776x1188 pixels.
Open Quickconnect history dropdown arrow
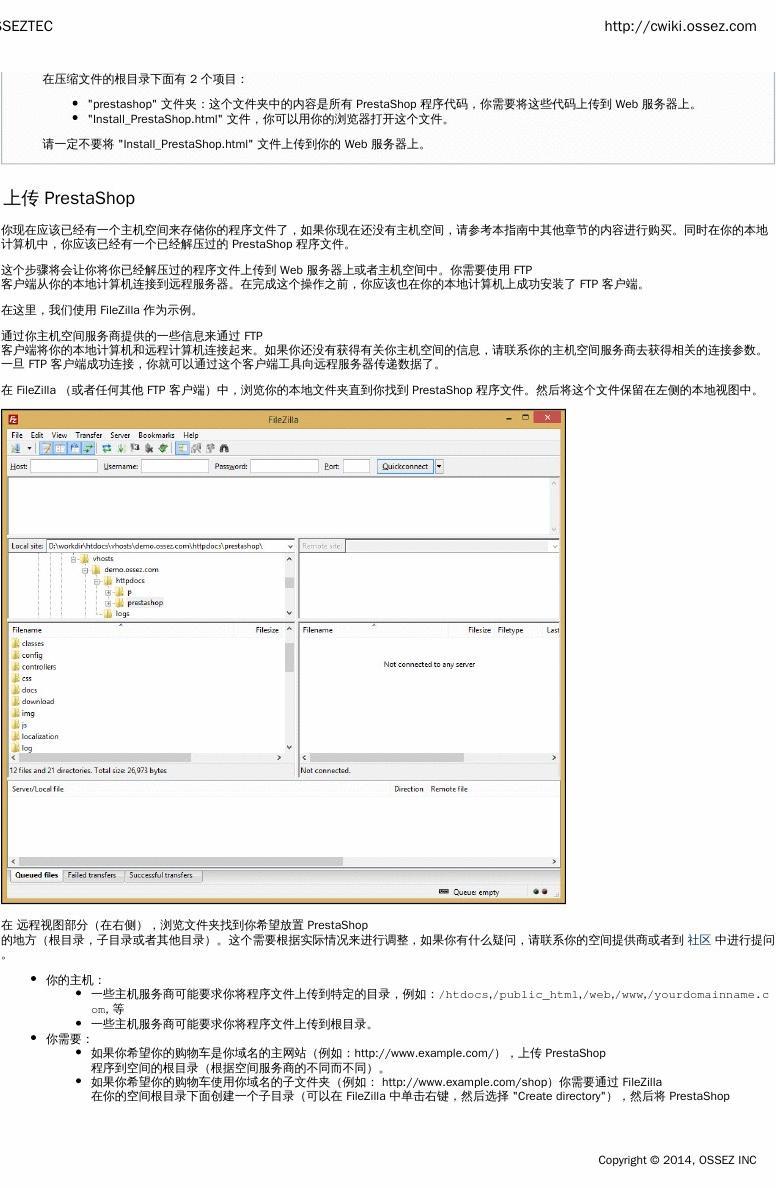(x=438, y=466)
